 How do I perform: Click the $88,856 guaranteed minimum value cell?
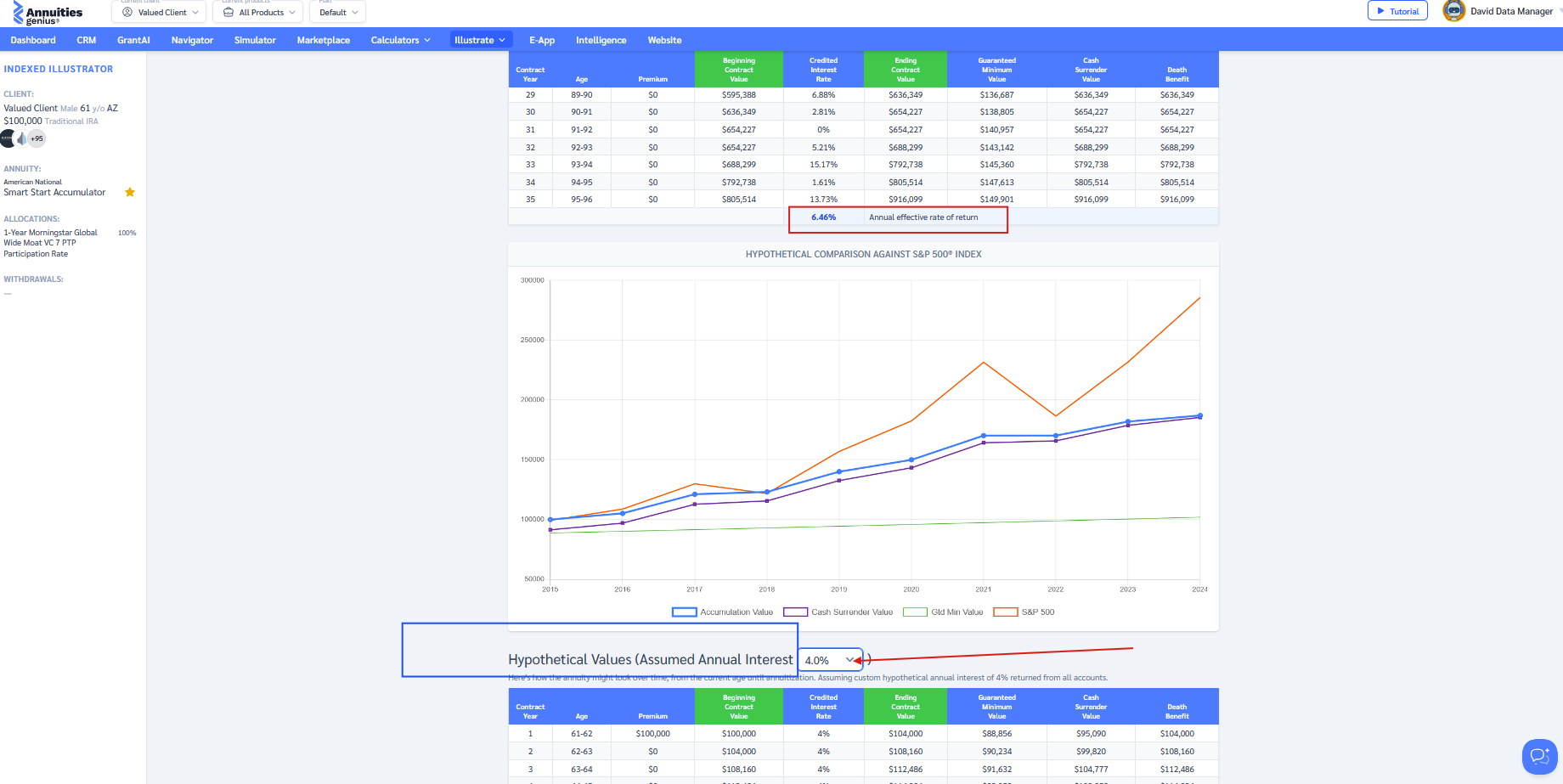996,734
